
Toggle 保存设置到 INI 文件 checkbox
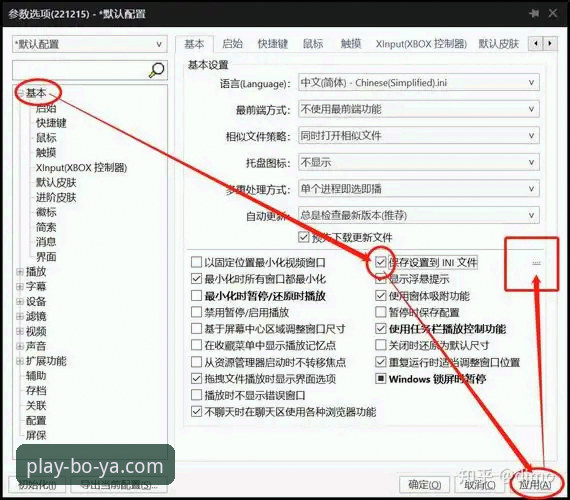click(x=381, y=262)
